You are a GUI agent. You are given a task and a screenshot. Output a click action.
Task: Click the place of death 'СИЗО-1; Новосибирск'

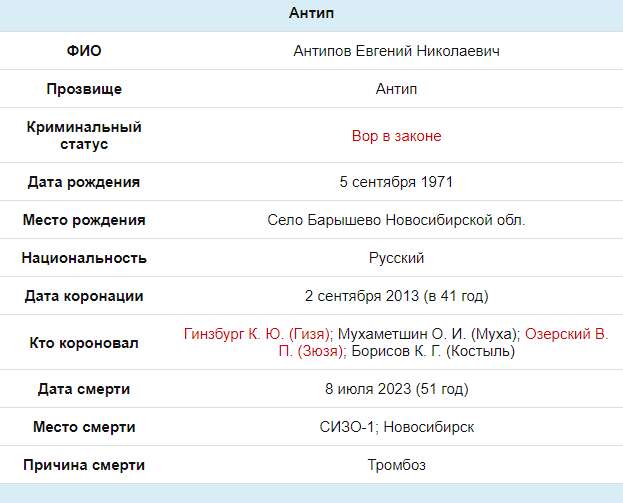(x=397, y=427)
